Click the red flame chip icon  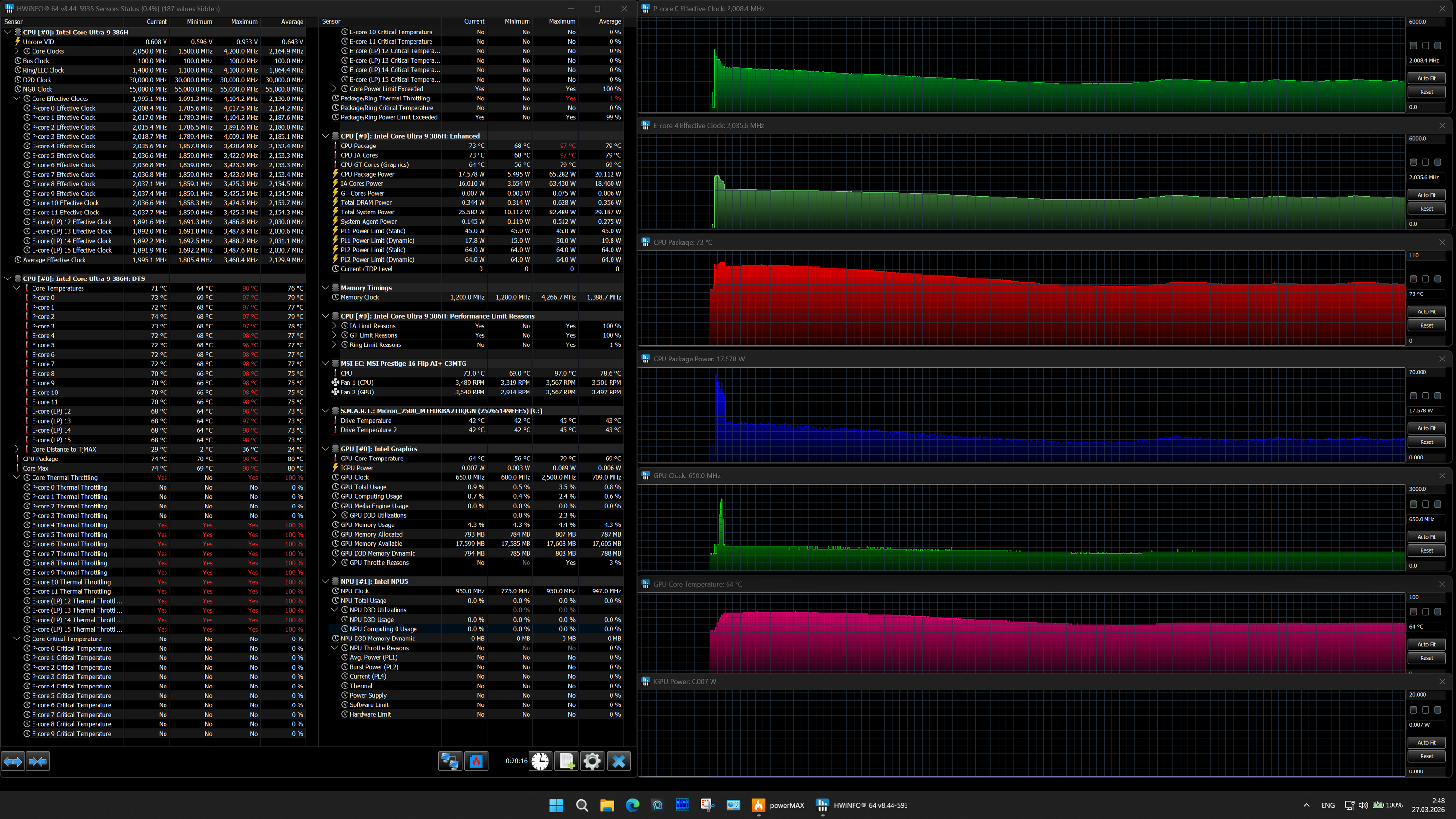[x=476, y=761]
